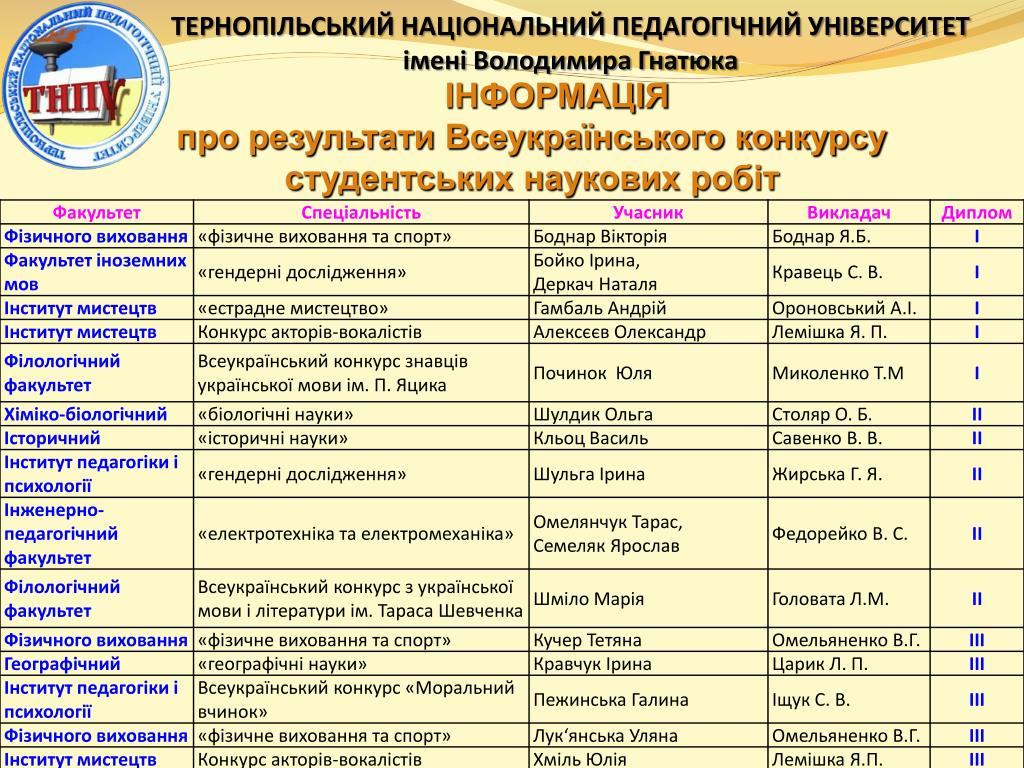
Task: Select the participant cell Алексєєв Олександр
Action: click(x=648, y=332)
